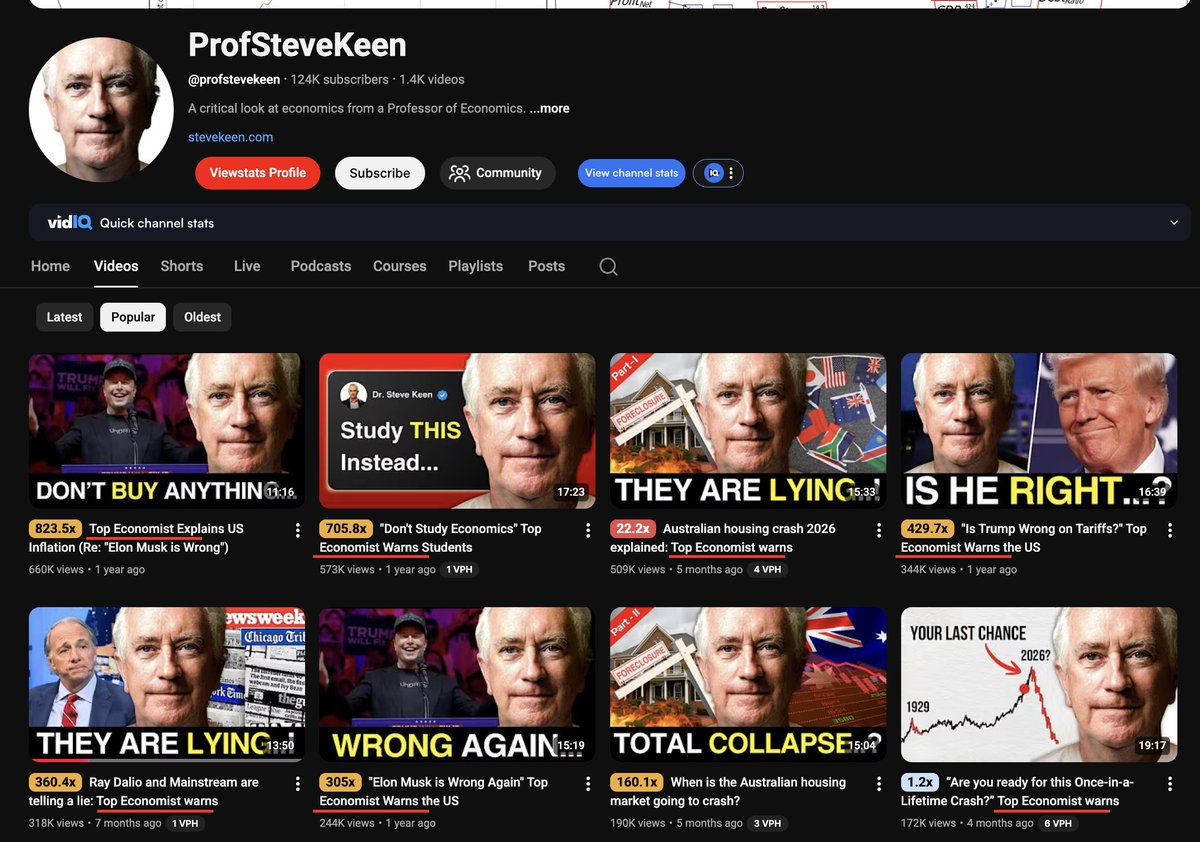Switch to the Live tab

coord(247,266)
